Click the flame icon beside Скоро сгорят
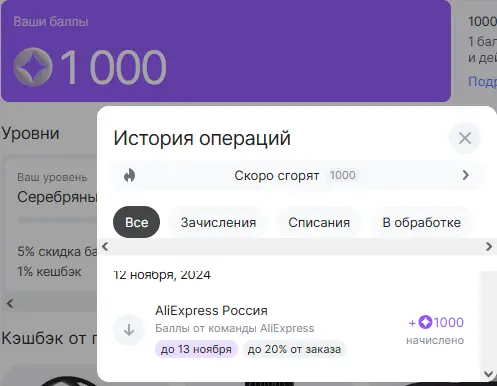 (x=129, y=175)
